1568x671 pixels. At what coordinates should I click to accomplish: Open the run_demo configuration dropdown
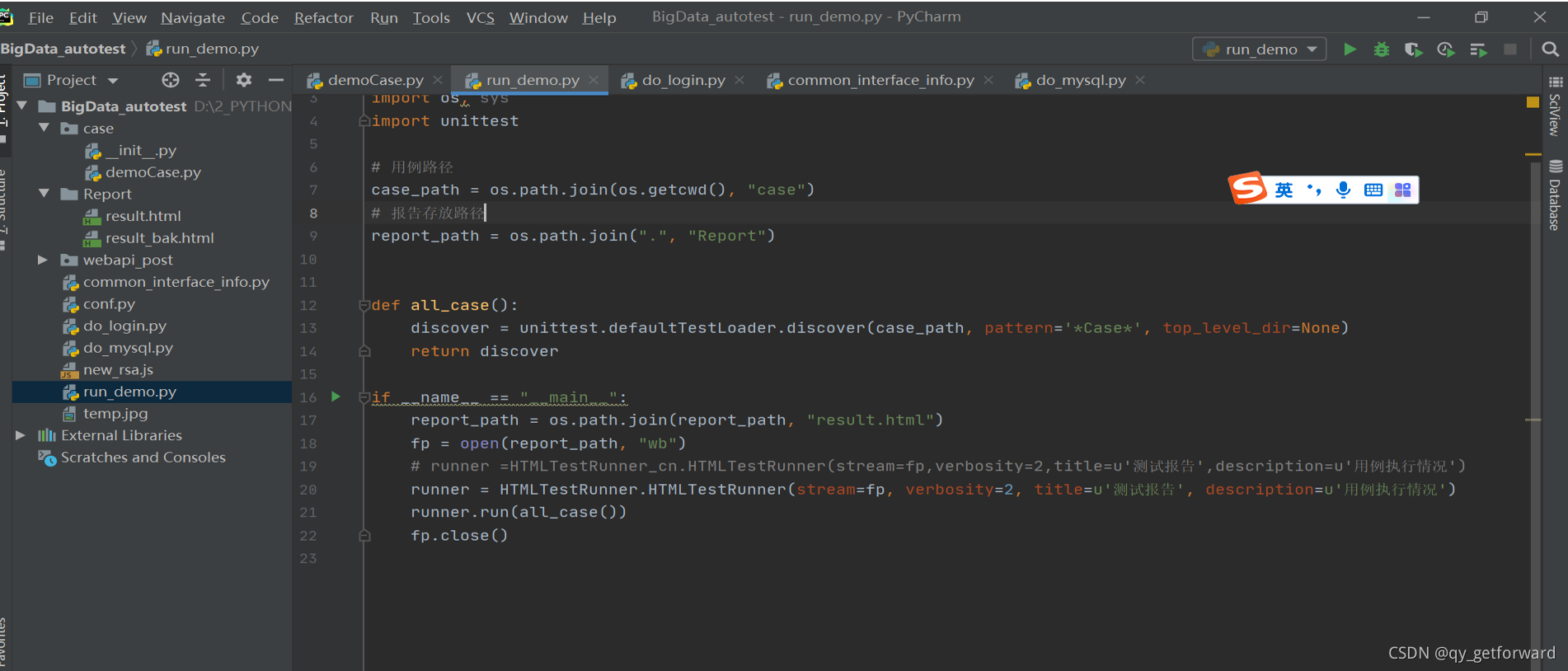pos(1259,49)
